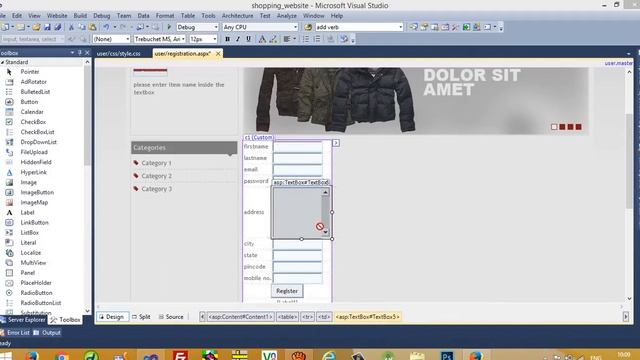Click the Internet Explorer taskbar icon
The image size is (640, 360).
pyautogui.click(x=329, y=355)
